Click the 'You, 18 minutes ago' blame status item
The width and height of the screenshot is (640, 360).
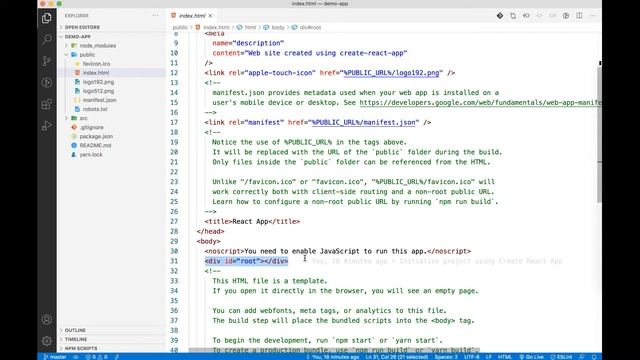click(332, 357)
